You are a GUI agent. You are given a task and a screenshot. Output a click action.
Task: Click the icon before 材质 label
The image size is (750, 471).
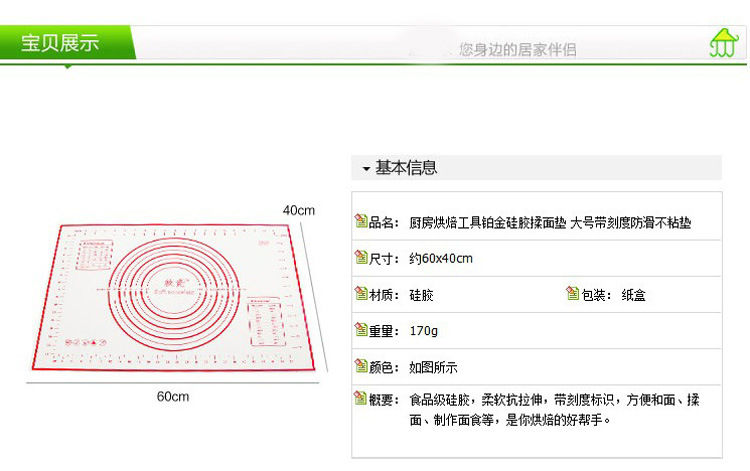point(361,294)
